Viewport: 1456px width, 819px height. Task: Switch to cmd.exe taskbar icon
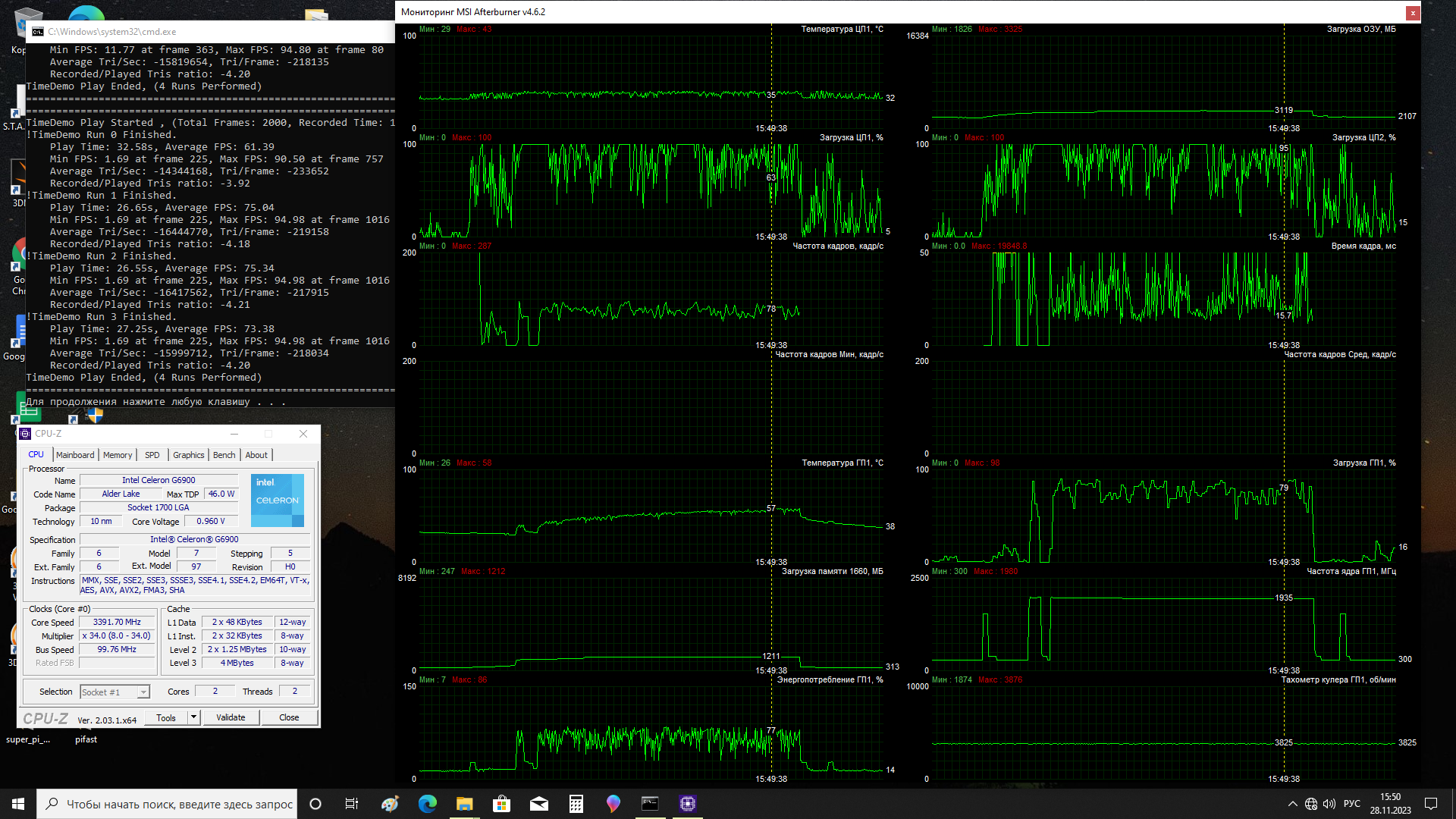650,804
